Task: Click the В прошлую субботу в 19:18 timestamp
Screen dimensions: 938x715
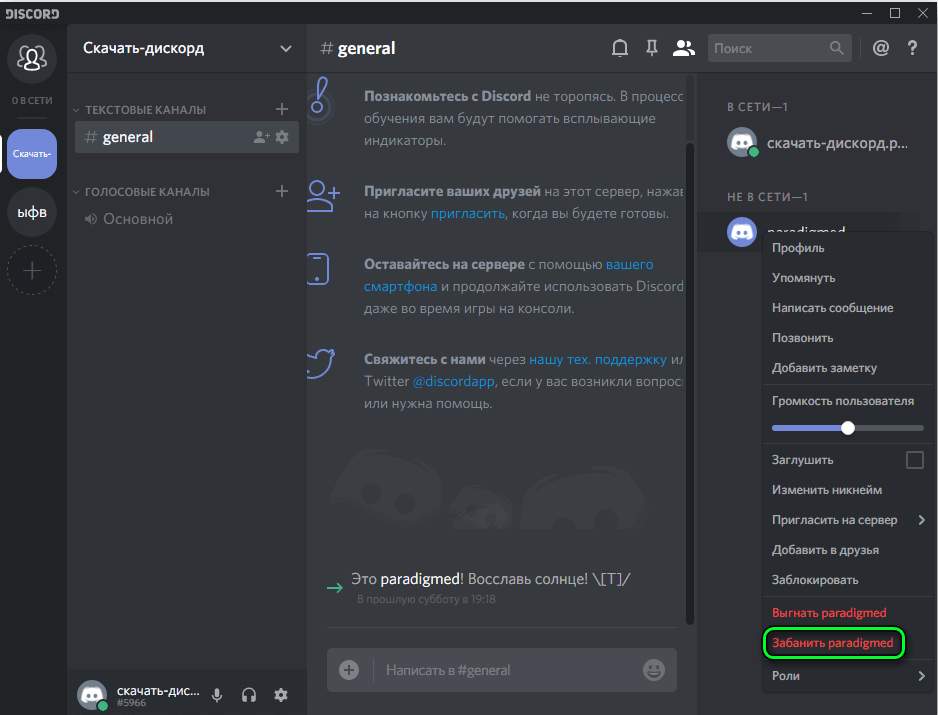Action: (x=426, y=599)
